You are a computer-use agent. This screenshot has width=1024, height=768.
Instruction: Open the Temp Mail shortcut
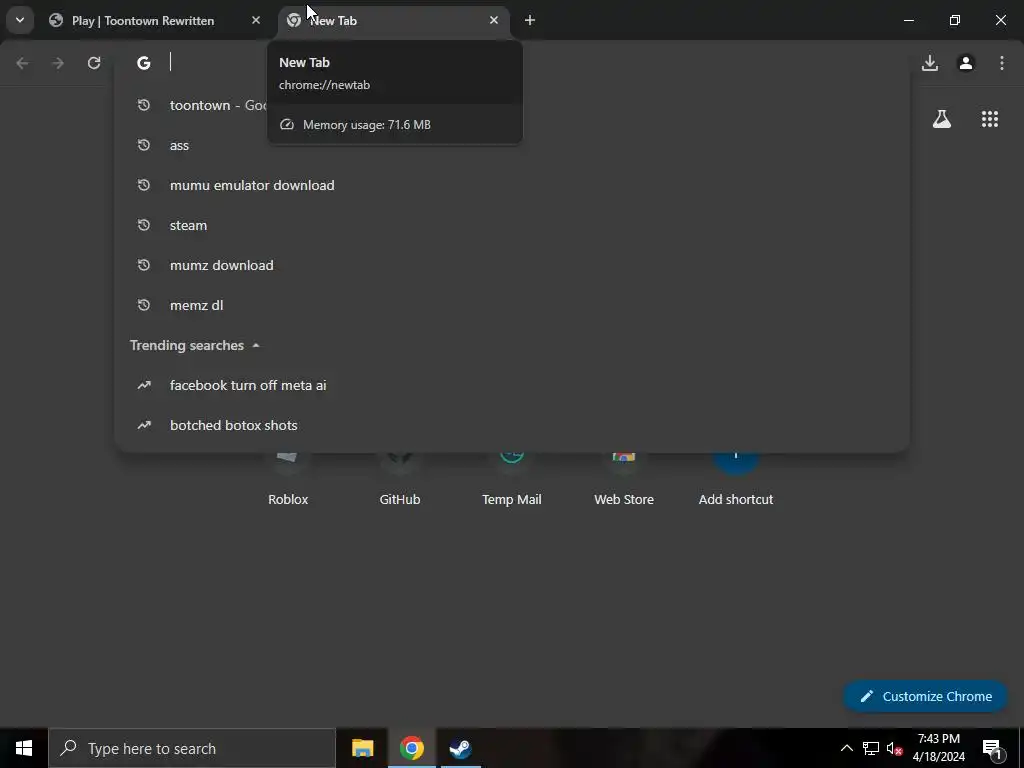511,480
